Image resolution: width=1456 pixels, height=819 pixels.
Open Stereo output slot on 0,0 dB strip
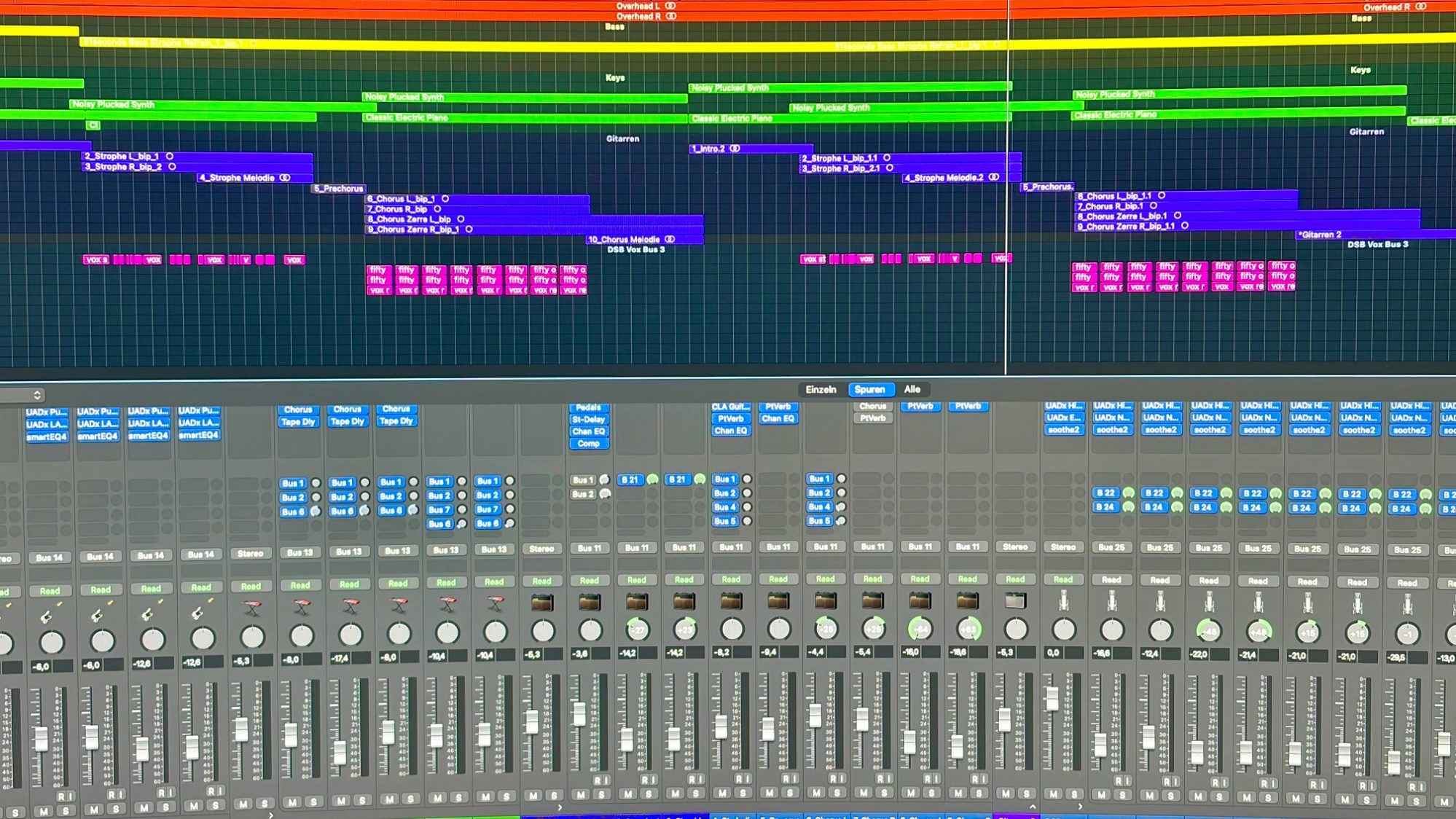point(1063,546)
